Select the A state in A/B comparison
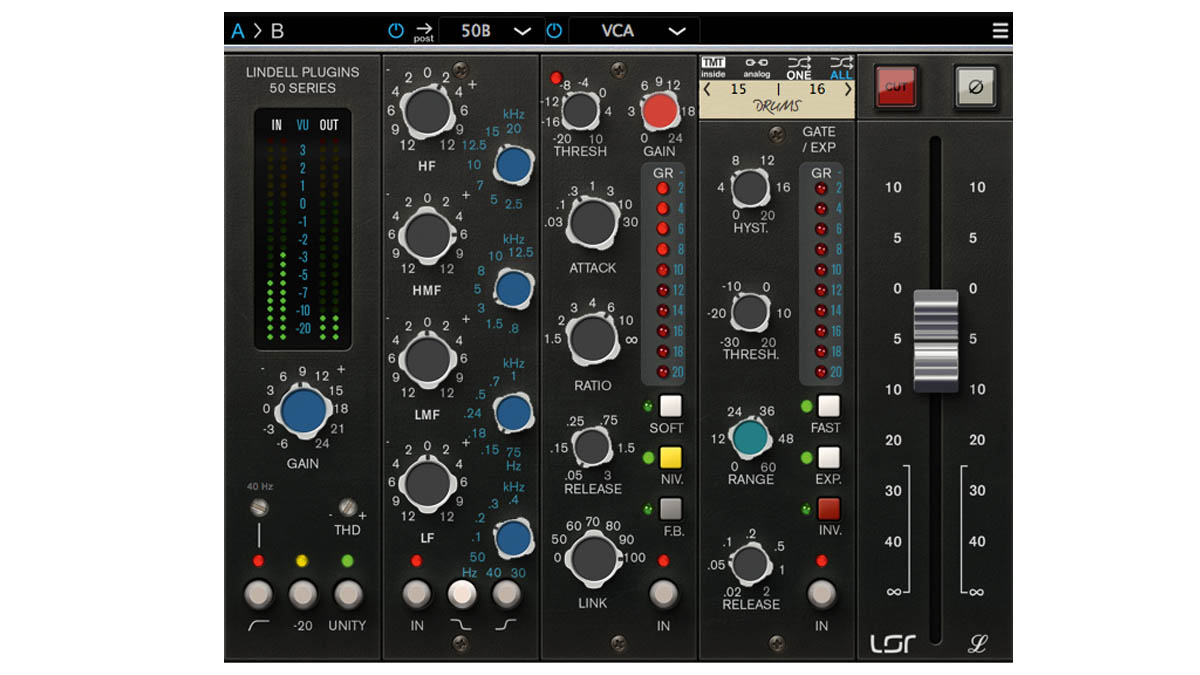This screenshot has width=1200, height=675. tap(237, 31)
